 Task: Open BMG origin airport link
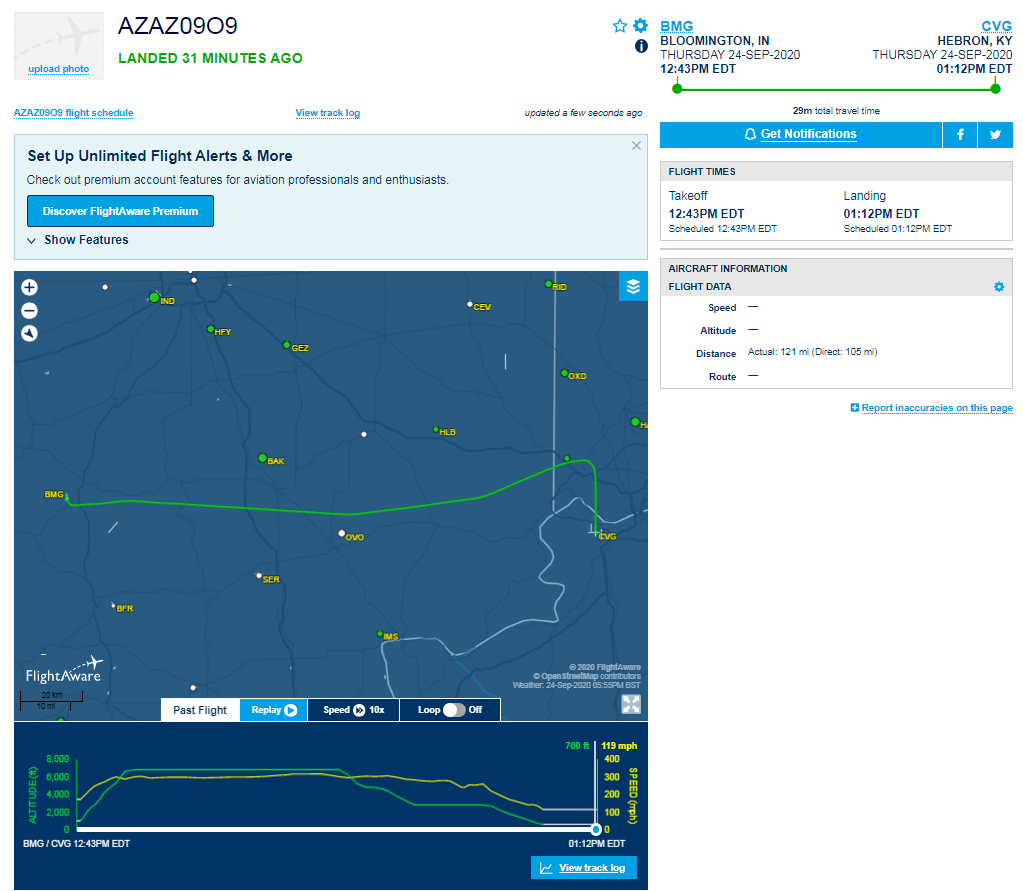pyautogui.click(x=677, y=26)
